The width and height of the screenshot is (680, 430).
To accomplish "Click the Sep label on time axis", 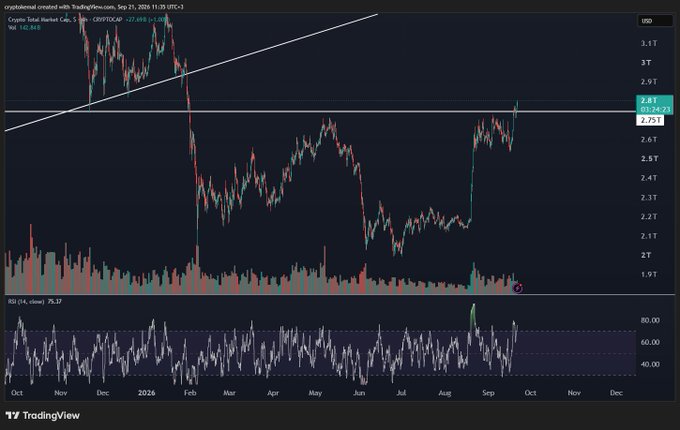I will coord(488,393).
